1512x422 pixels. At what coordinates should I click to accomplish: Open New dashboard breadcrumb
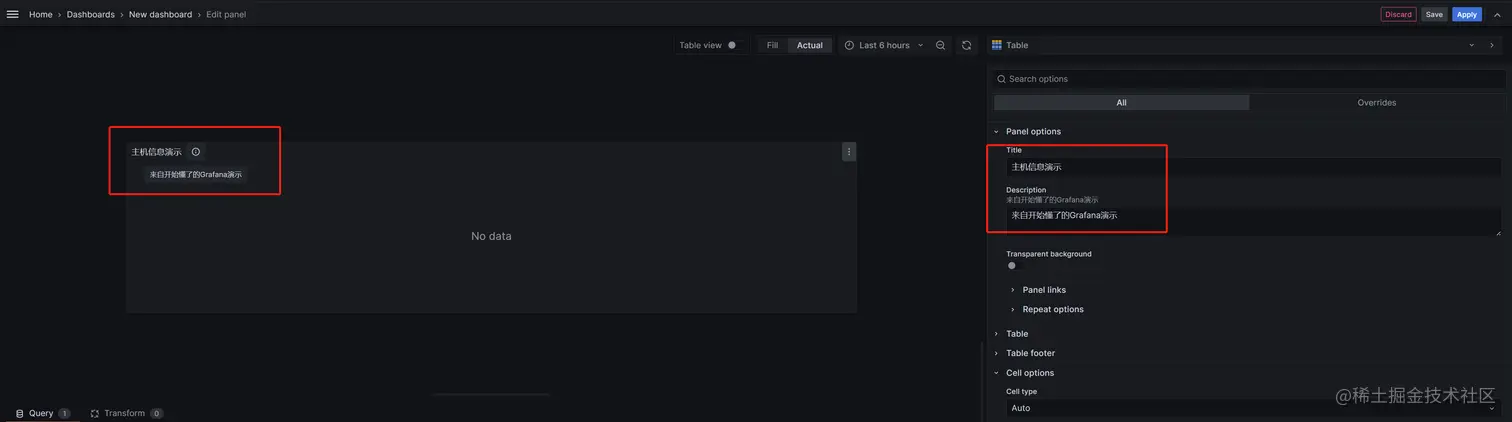point(160,15)
